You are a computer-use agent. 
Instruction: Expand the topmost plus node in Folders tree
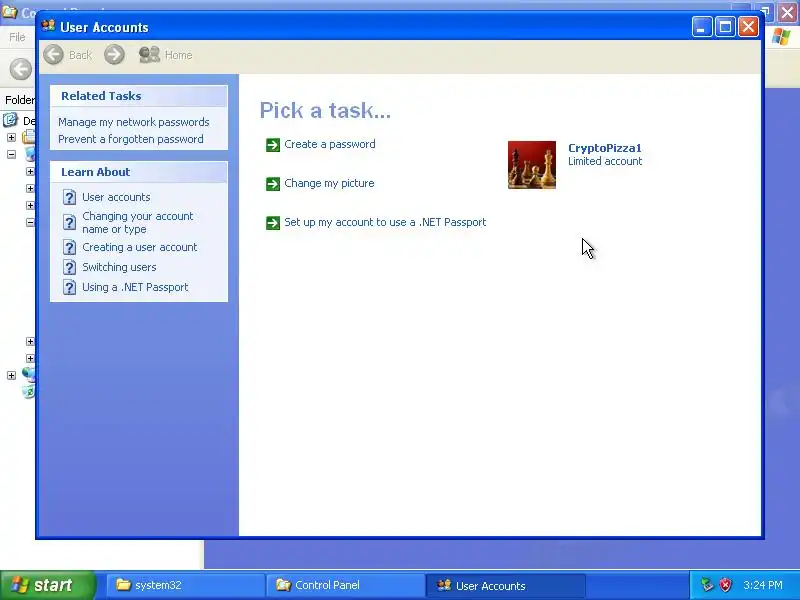11,137
